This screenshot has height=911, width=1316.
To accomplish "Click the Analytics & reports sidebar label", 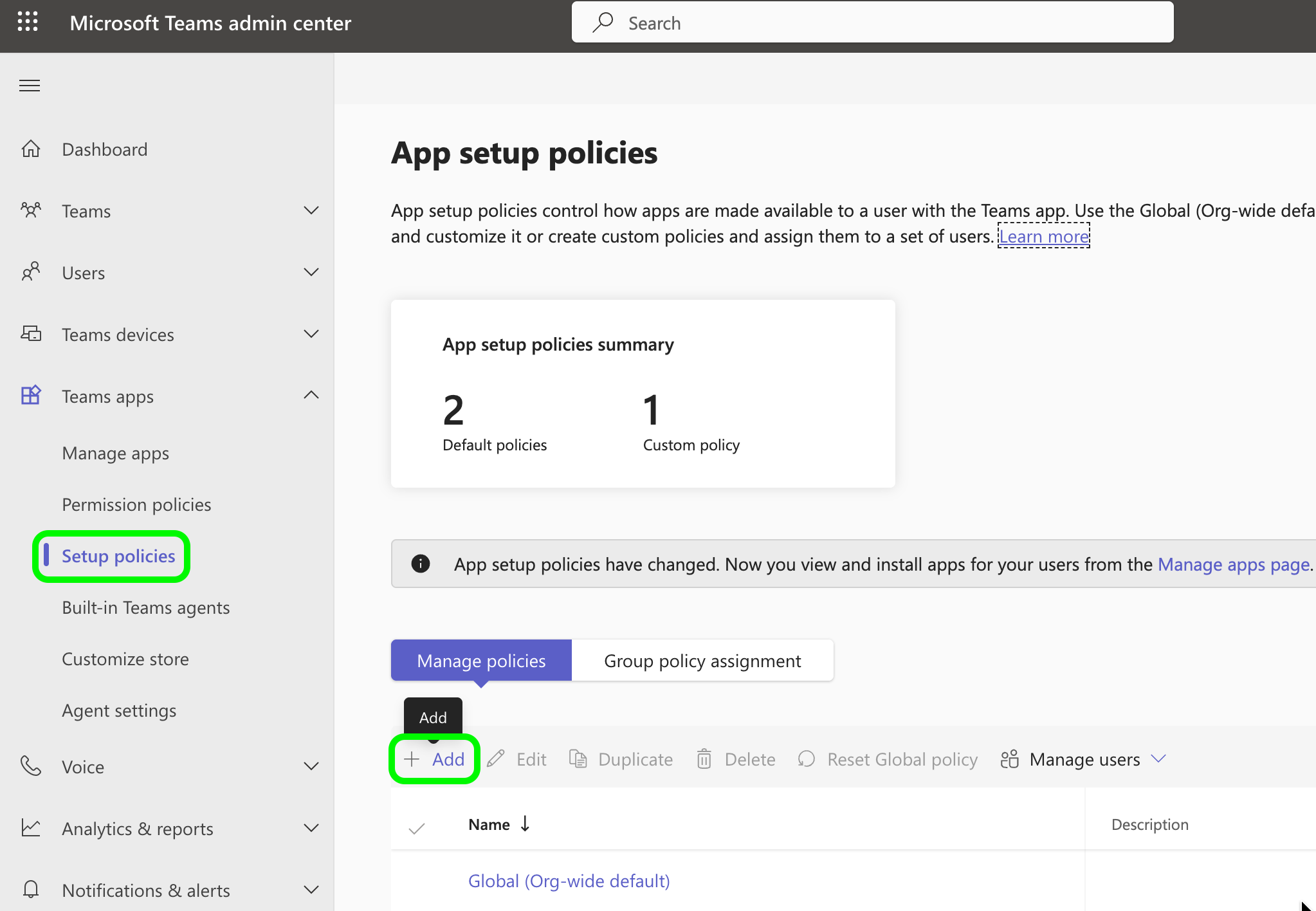I will pyautogui.click(x=138, y=829).
